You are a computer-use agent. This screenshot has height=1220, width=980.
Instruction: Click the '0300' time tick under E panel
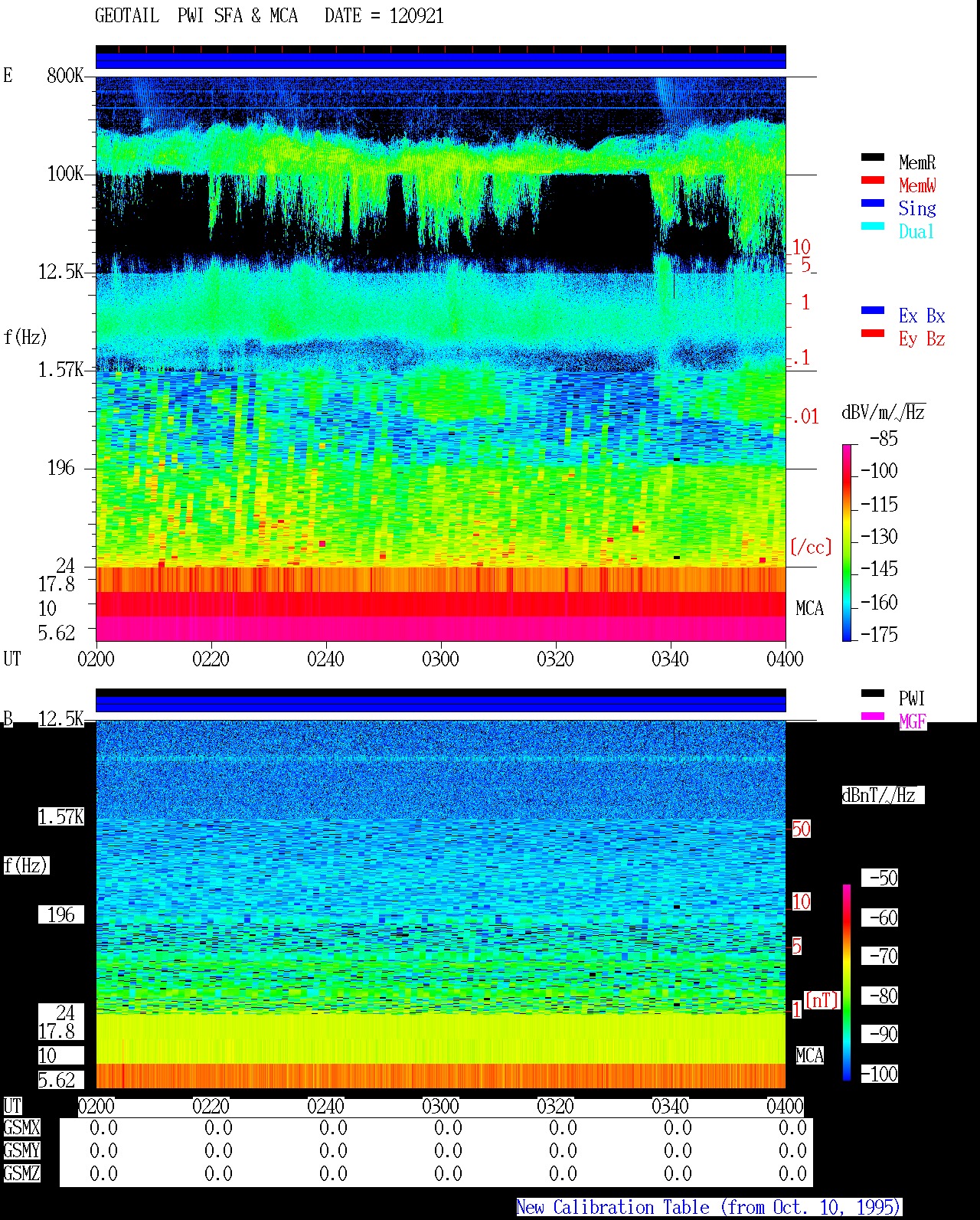[440, 659]
